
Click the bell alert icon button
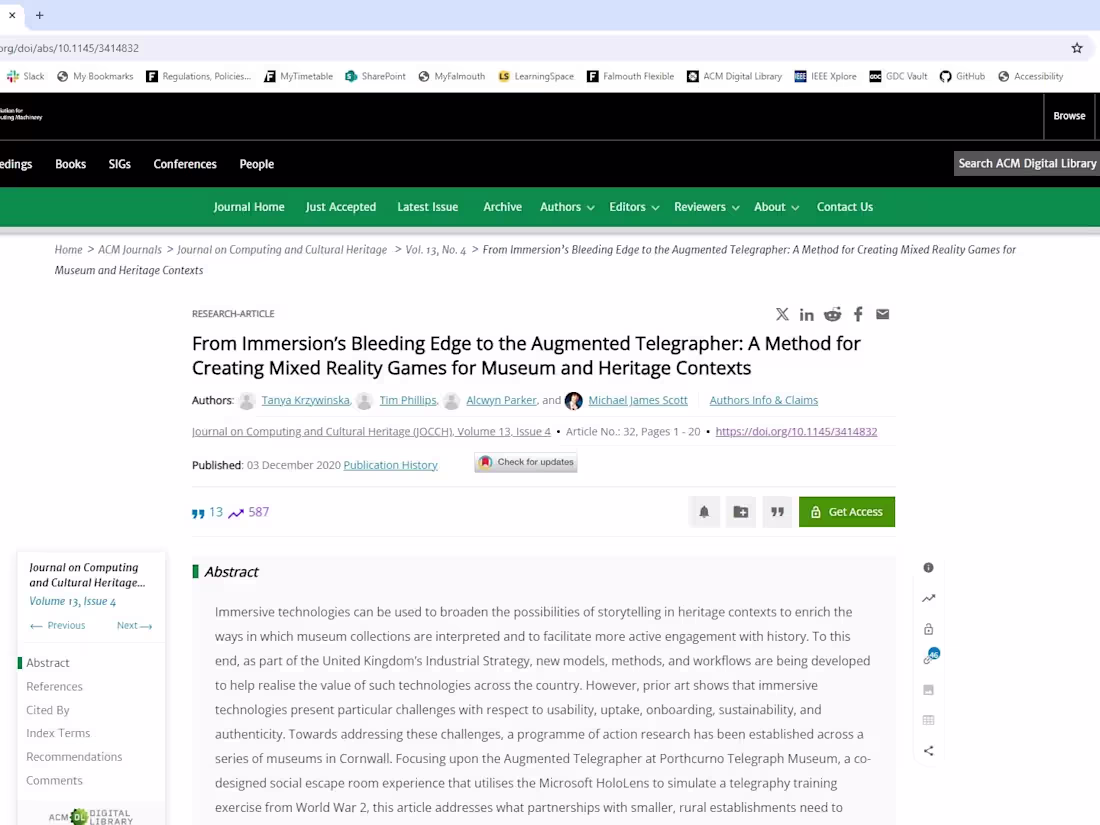704,512
